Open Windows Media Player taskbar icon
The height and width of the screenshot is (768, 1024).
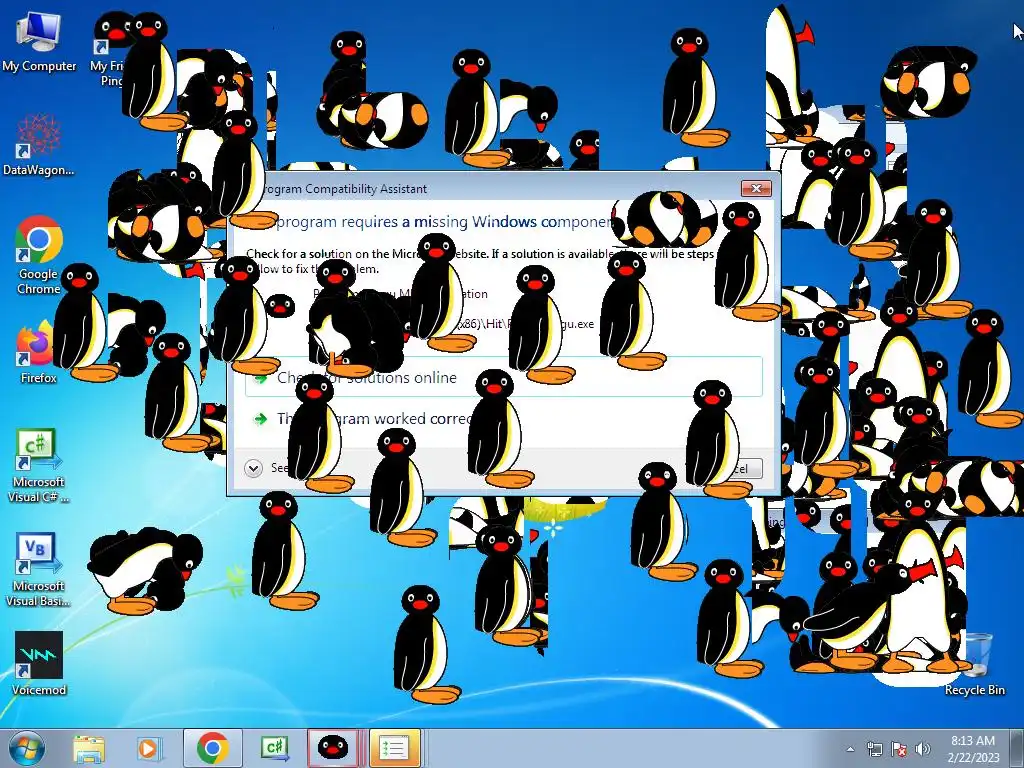[148, 748]
